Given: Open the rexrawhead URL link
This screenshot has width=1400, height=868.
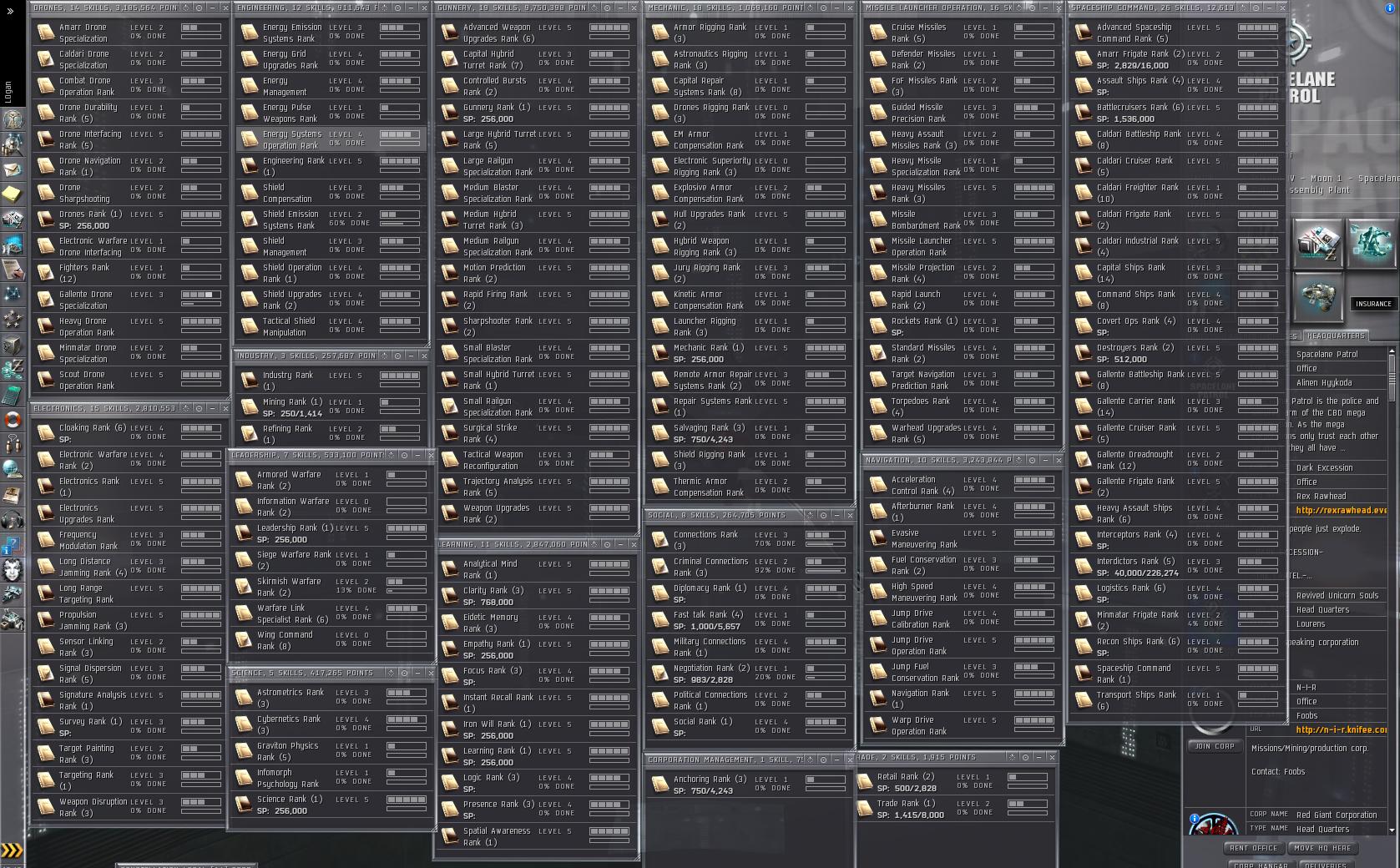Looking at the screenshot, I should click(x=1342, y=510).
